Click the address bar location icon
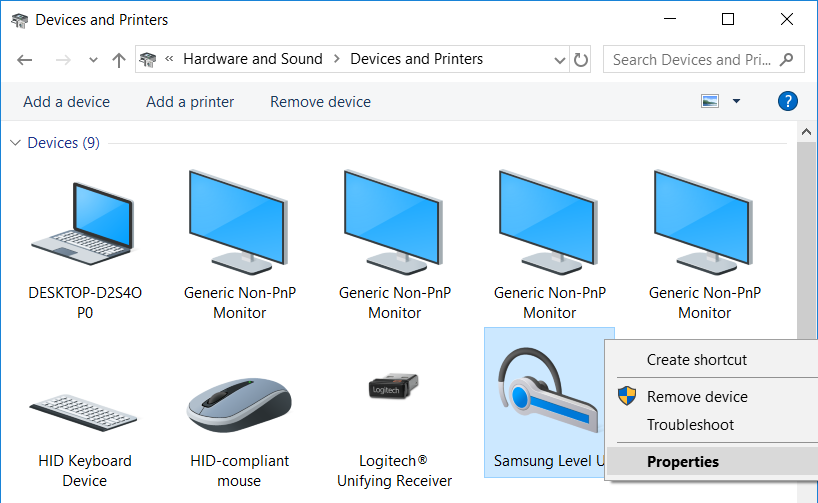This screenshot has height=503, width=818. (148, 59)
